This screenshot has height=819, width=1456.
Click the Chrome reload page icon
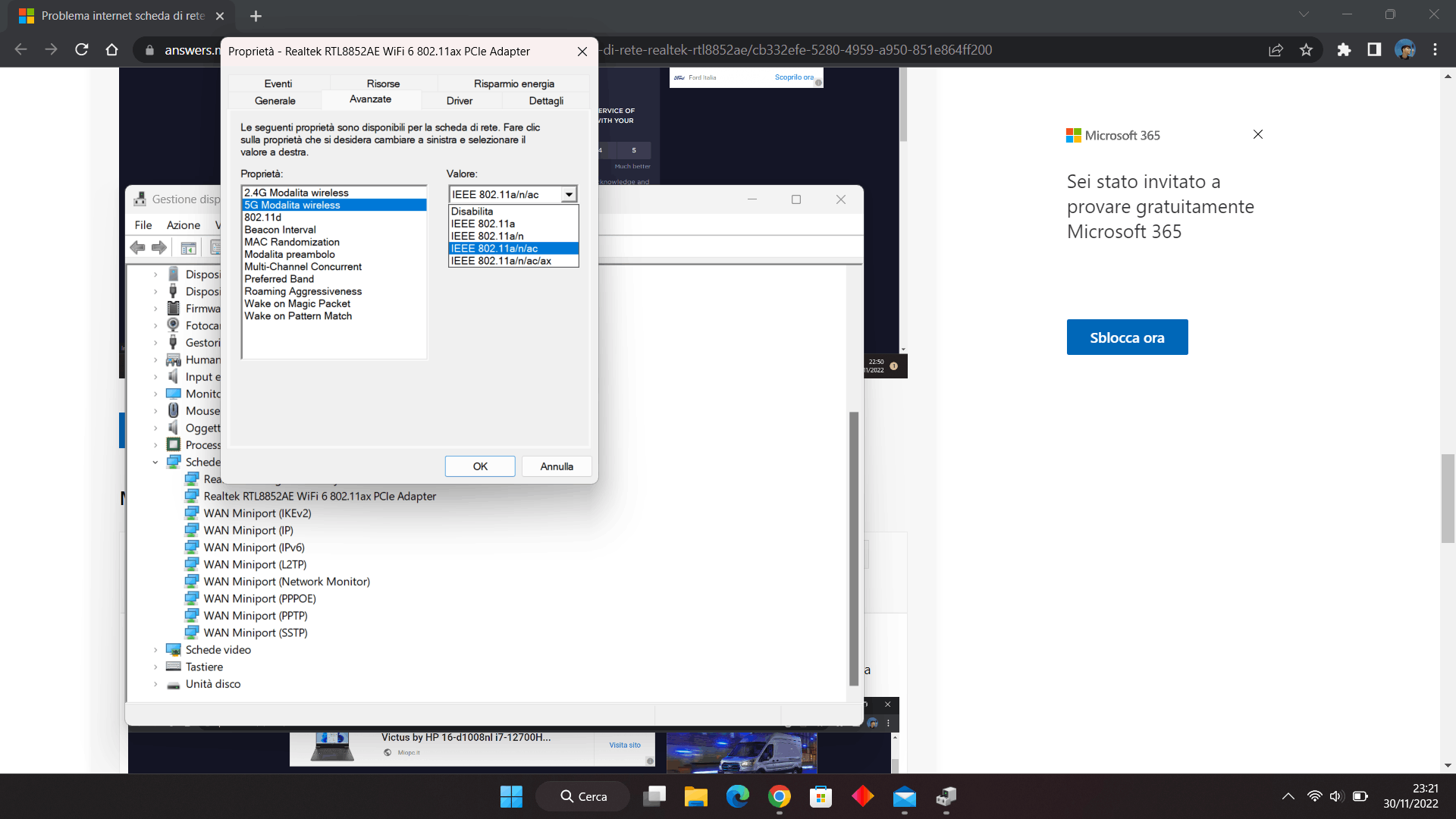coord(82,50)
